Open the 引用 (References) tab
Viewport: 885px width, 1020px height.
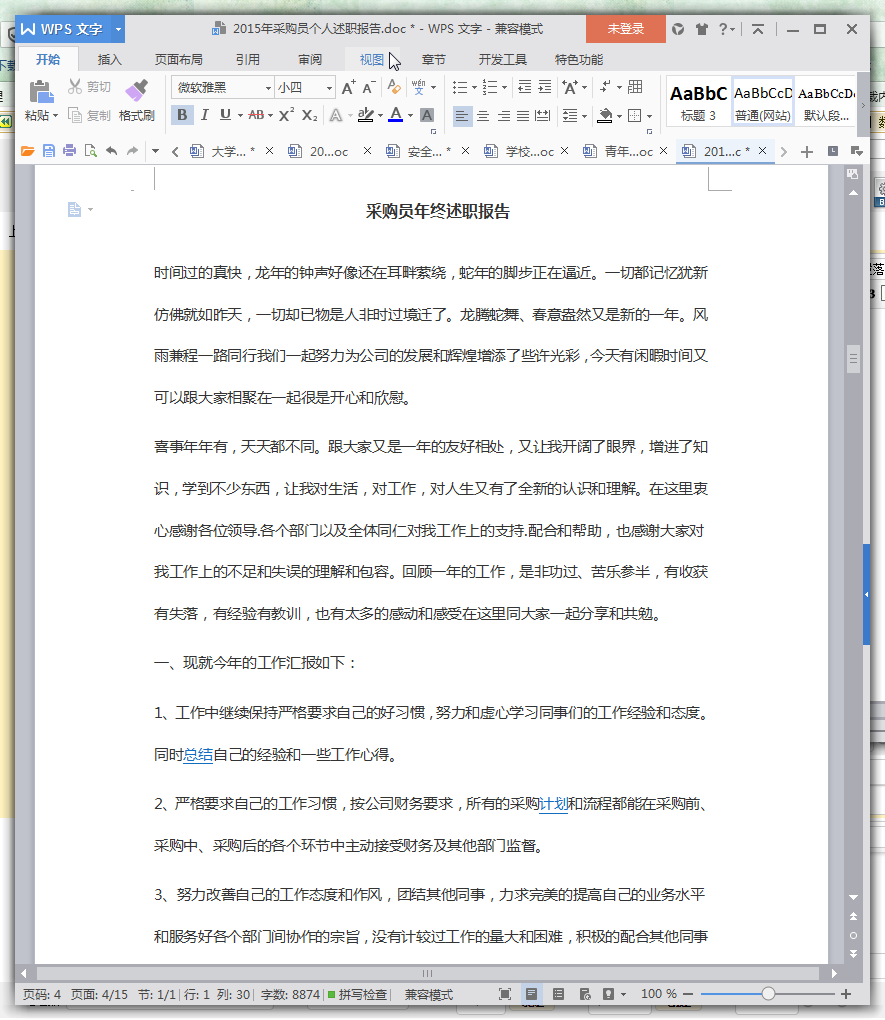pyautogui.click(x=247, y=60)
